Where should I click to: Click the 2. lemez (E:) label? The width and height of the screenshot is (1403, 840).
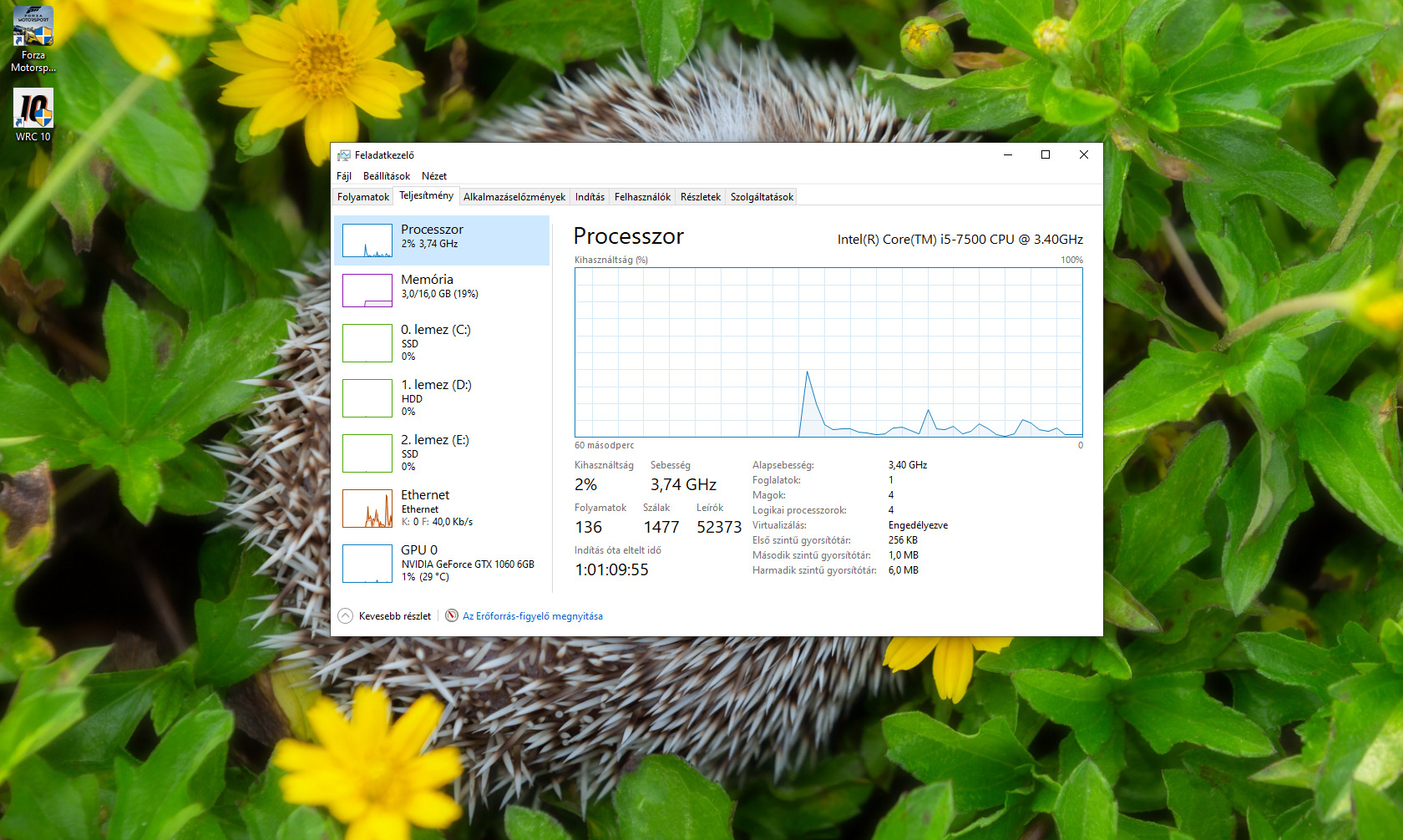tap(435, 440)
